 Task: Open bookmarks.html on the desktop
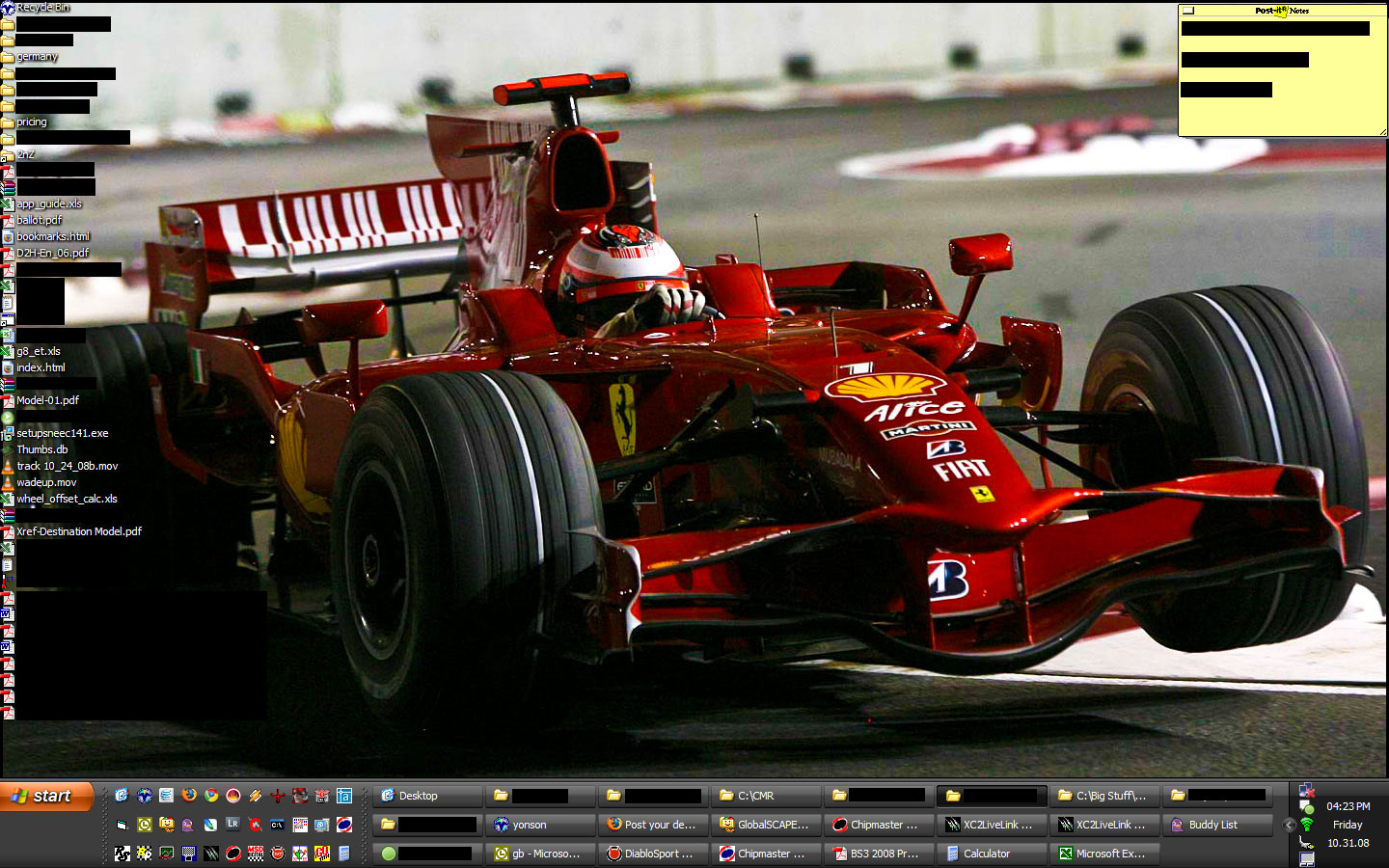(45, 237)
